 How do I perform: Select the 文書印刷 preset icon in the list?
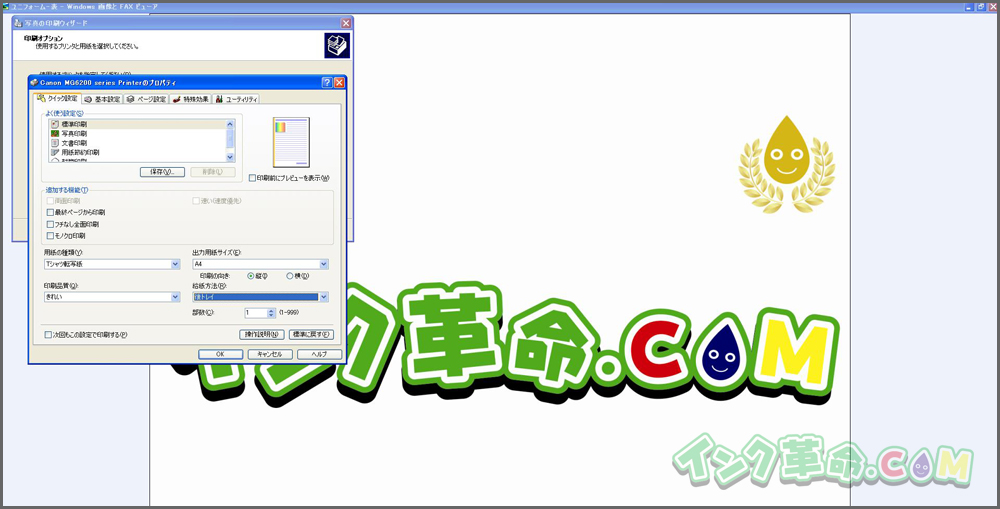pos(55,143)
